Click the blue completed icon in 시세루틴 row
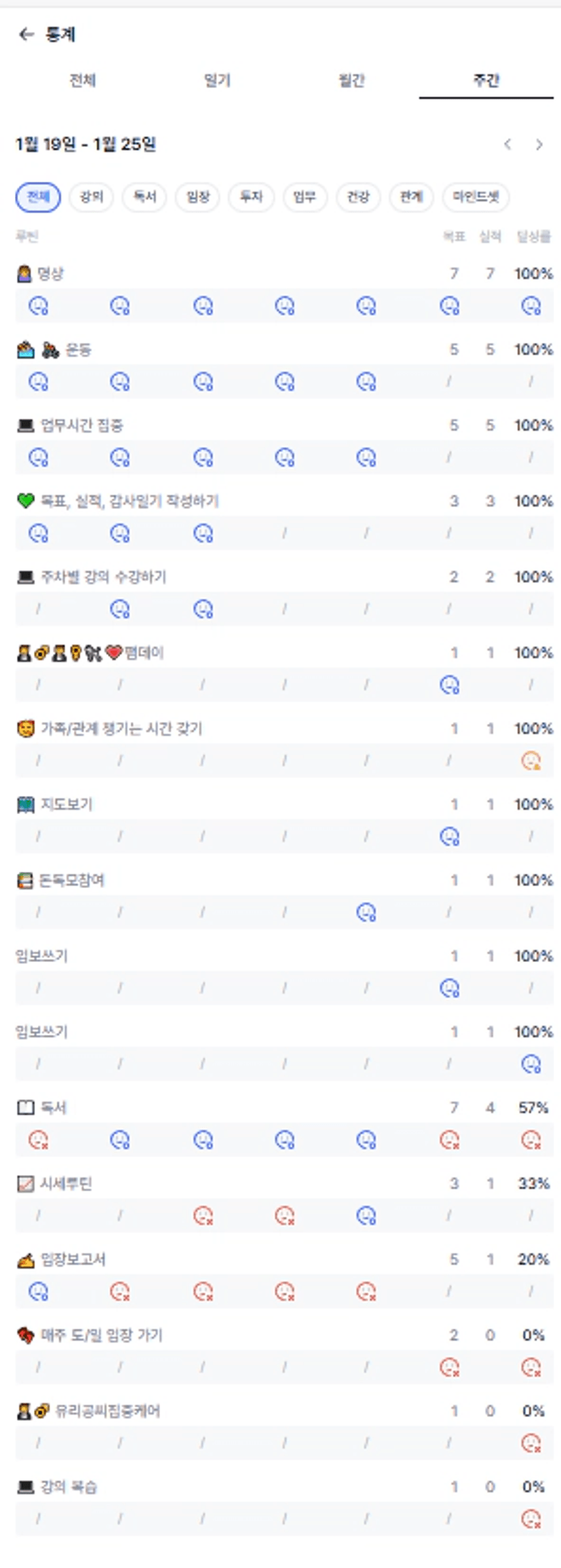Image resolution: width=561 pixels, height=1568 pixels. tap(366, 1216)
